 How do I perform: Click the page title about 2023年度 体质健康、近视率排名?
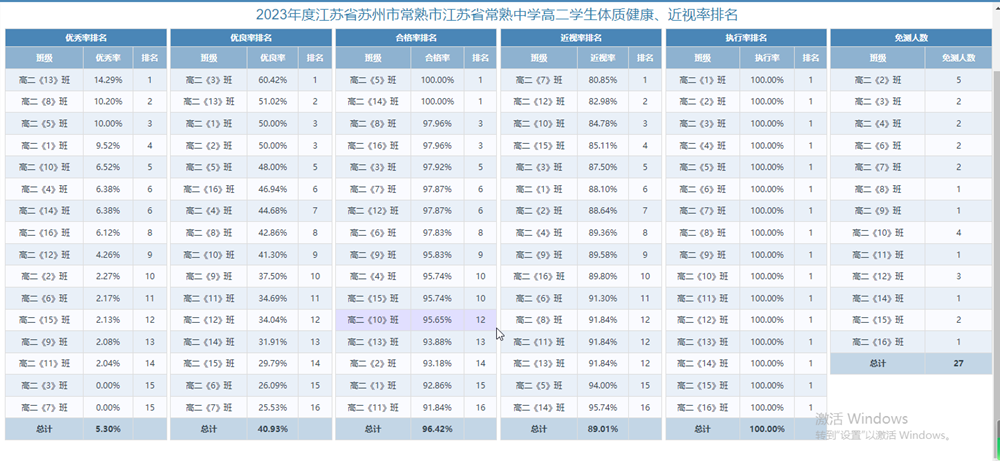click(x=497, y=15)
